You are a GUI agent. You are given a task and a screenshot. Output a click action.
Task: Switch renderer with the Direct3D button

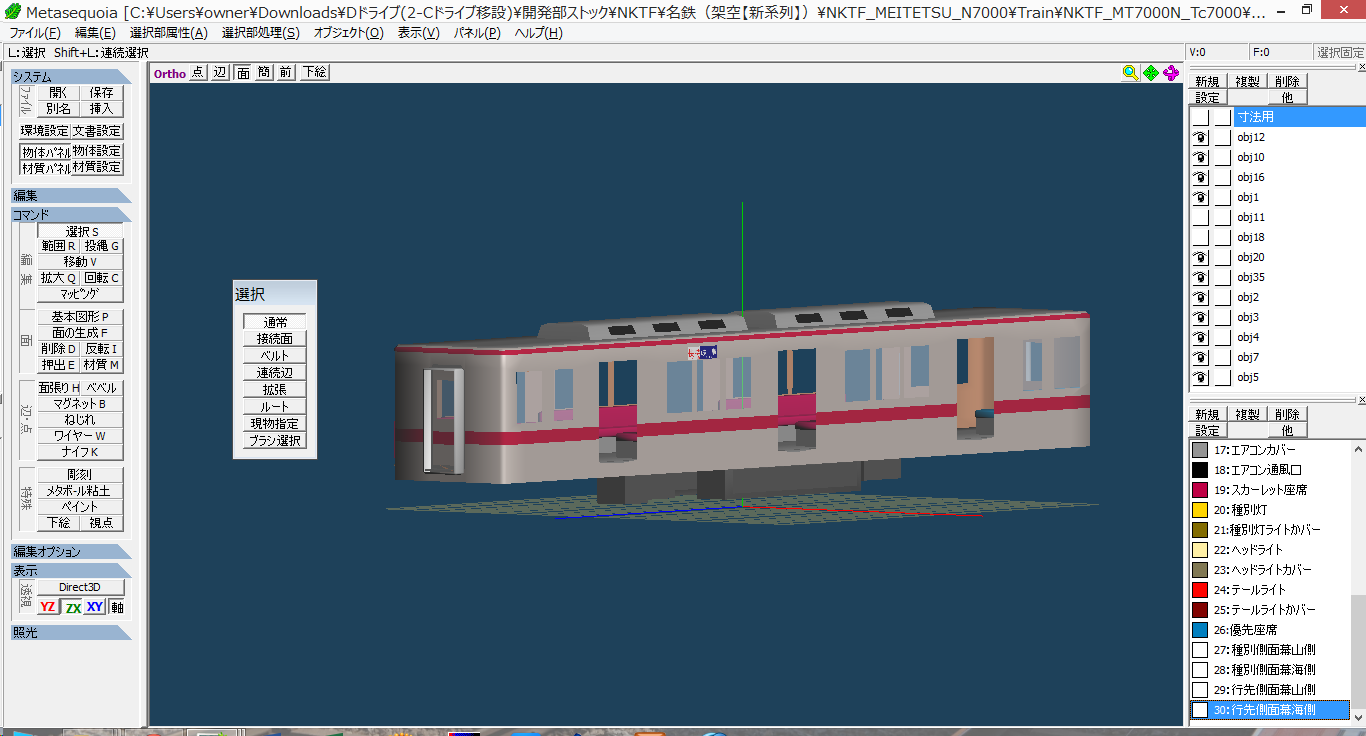pyautogui.click(x=80, y=587)
